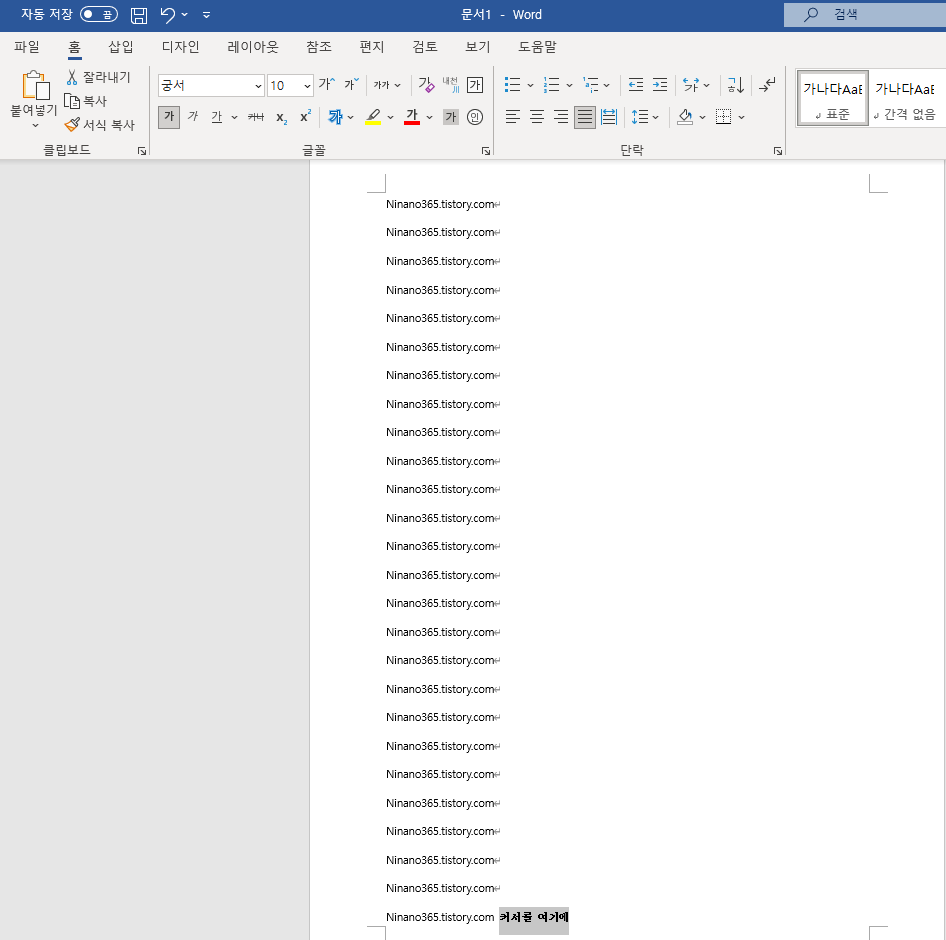Open the 도움말 (Help) tab
This screenshot has height=940, width=946.
[x=537, y=46]
